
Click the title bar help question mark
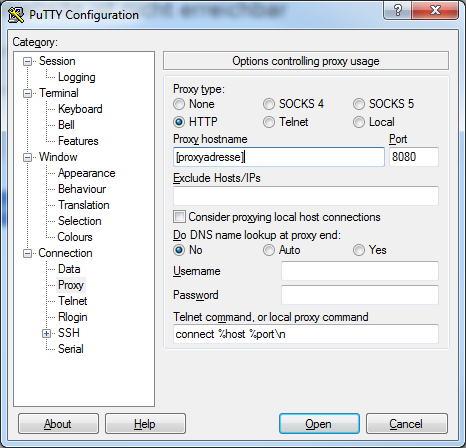(x=397, y=11)
